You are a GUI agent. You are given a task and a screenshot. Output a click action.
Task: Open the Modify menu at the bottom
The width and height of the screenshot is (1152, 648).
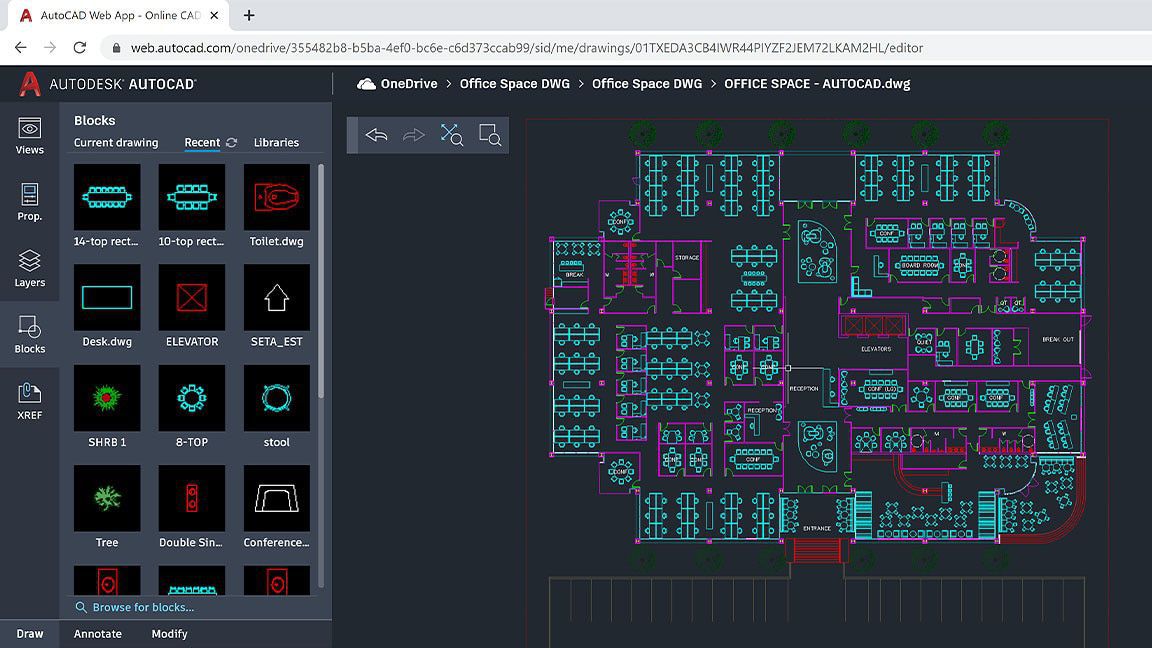(x=169, y=633)
